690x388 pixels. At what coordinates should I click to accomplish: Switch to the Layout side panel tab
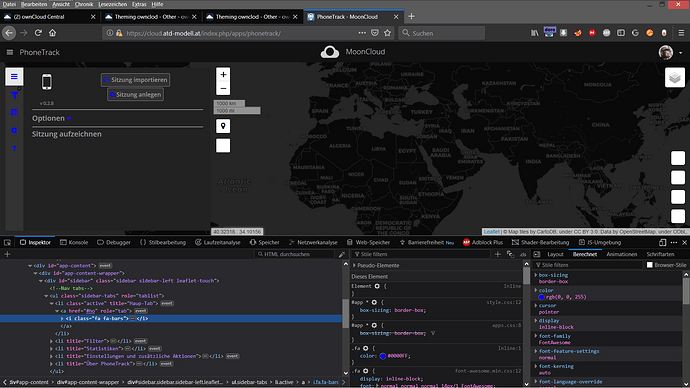[x=555, y=254]
